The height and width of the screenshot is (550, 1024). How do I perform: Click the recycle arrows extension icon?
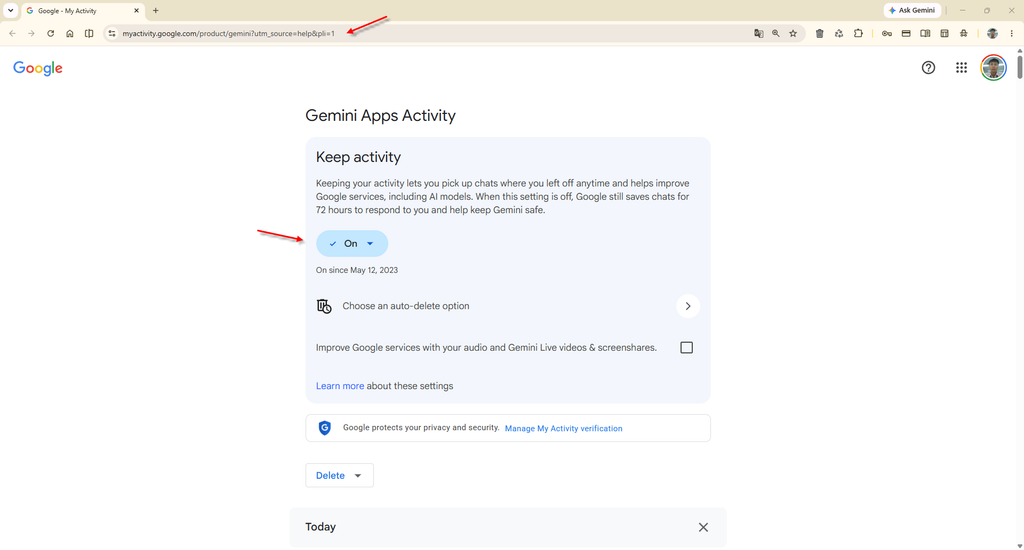coord(839,33)
